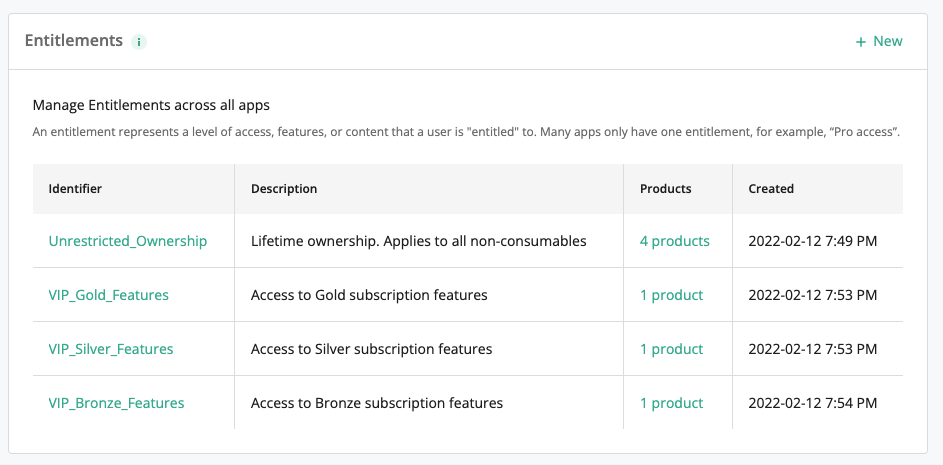Click the Identifier column header
The image size is (943, 465).
(x=75, y=188)
